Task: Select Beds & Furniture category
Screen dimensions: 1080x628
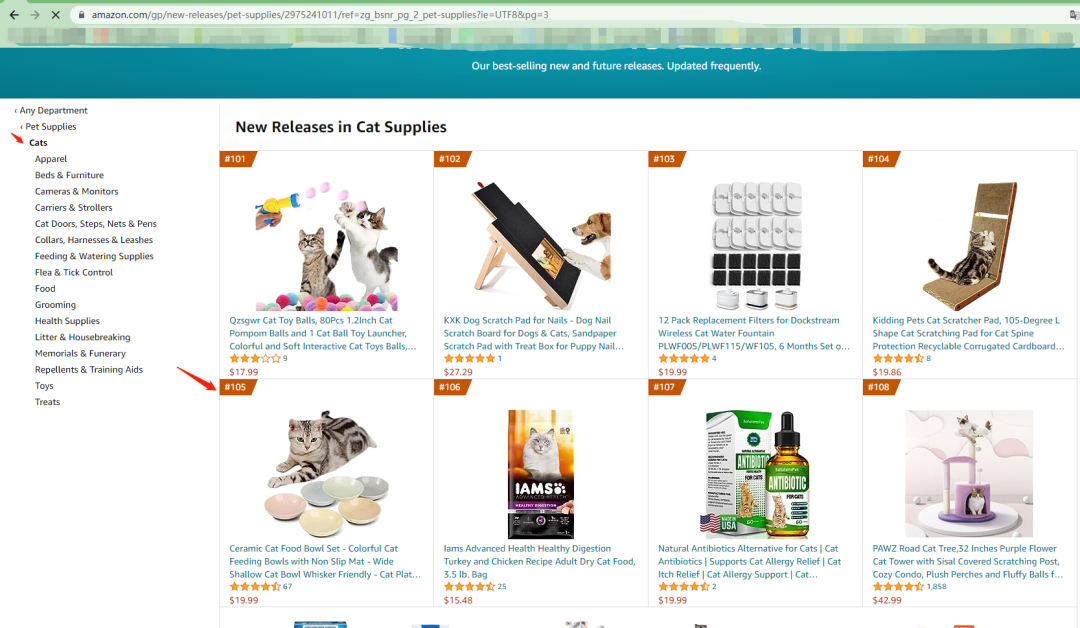Action: pos(70,176)
